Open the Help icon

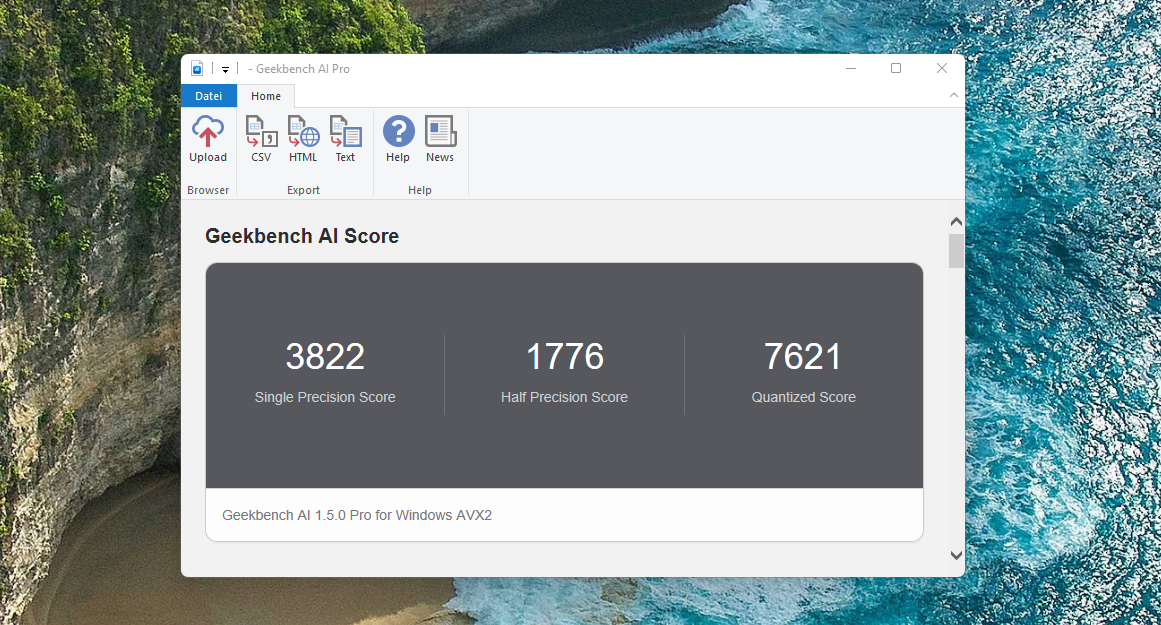(398, 140)
